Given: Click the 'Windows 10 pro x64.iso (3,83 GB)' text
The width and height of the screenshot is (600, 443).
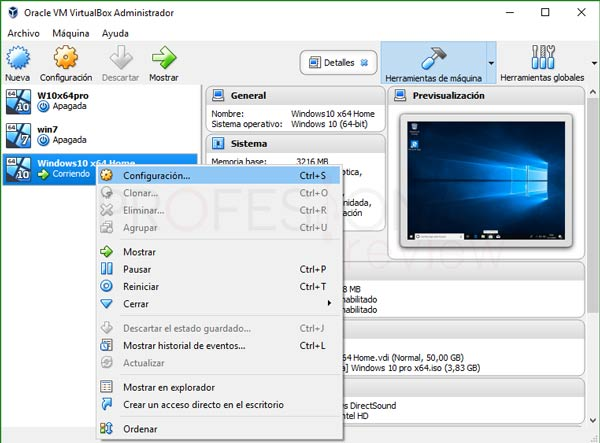Looking at the screenshot, I should pos(415,368).
